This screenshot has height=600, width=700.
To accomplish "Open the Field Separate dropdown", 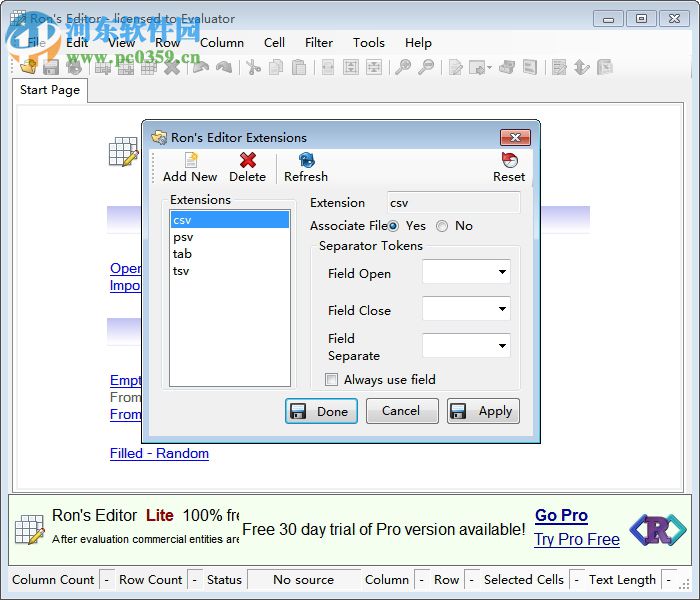I will 502,346.
